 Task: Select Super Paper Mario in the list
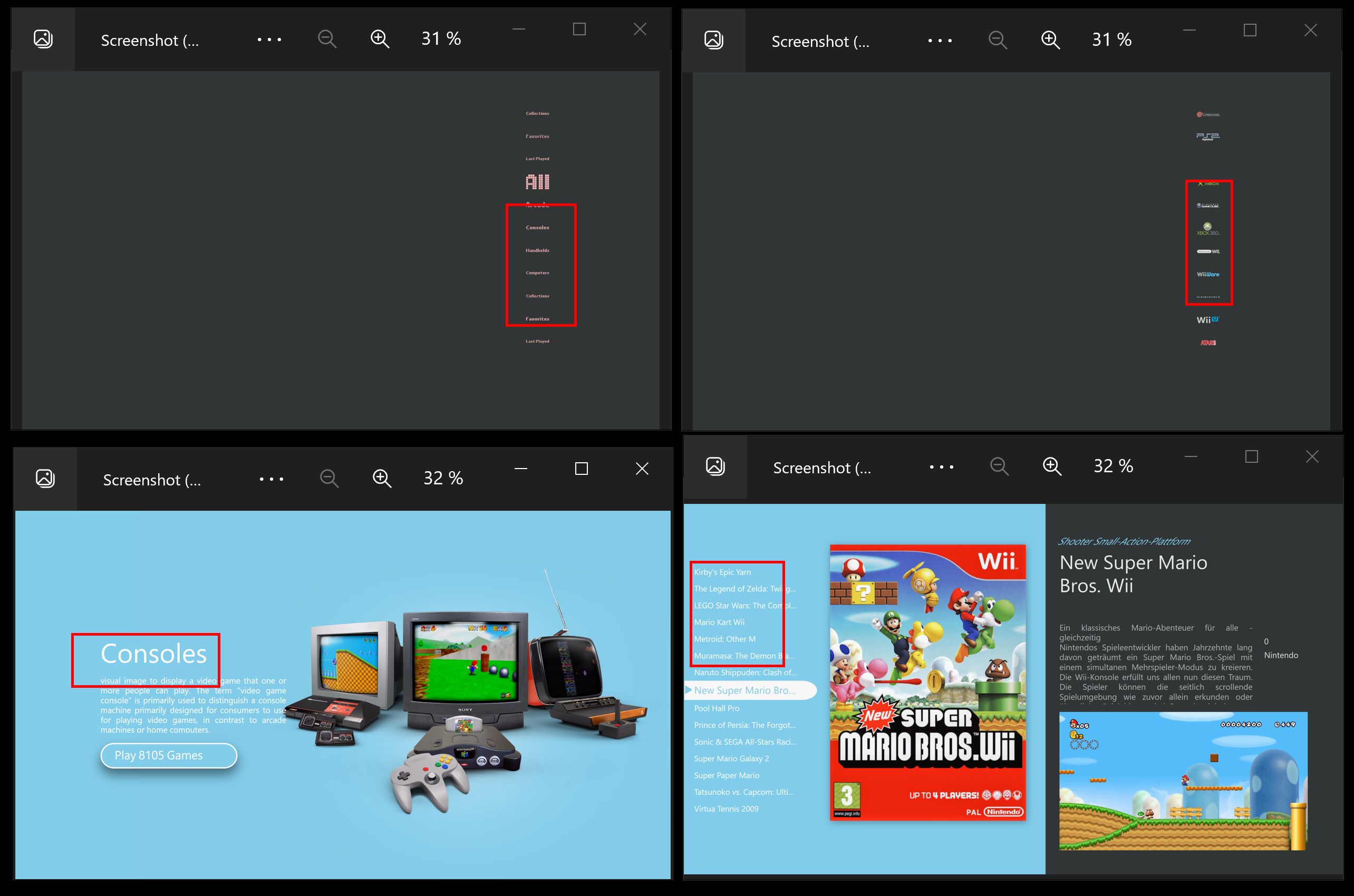pos(727,775)
